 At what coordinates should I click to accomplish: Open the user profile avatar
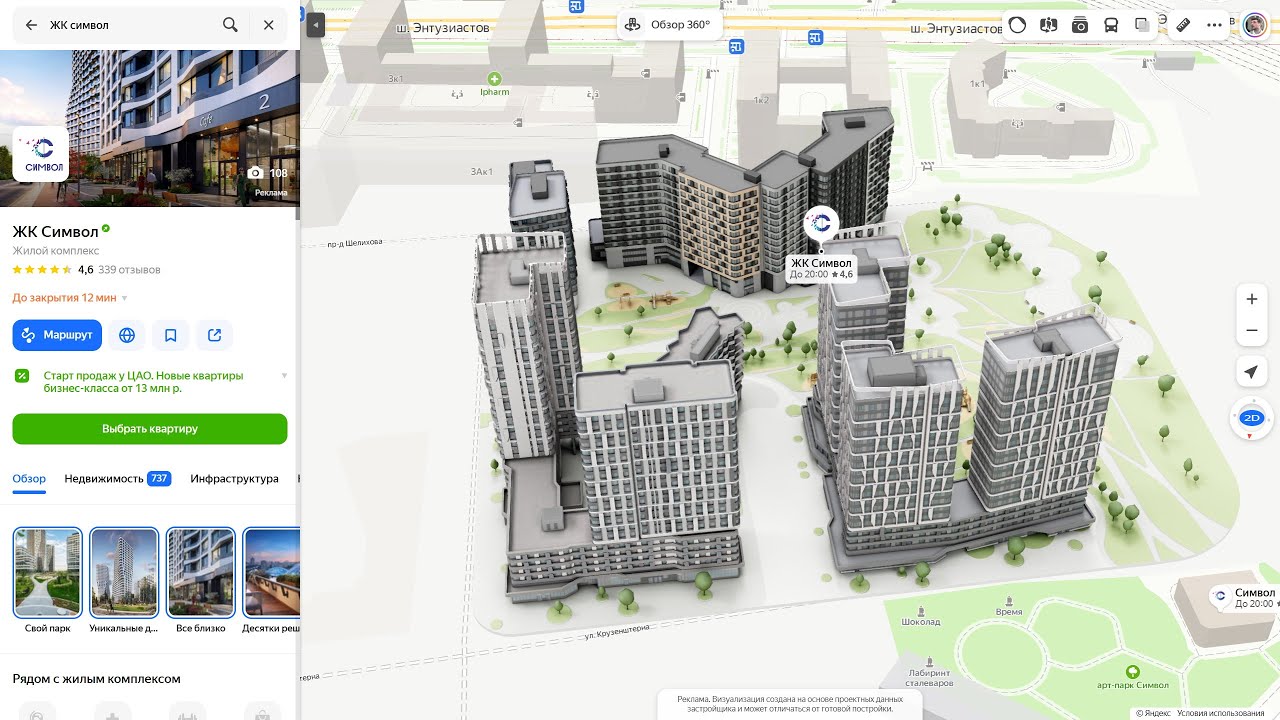[x=1255, y=26]
